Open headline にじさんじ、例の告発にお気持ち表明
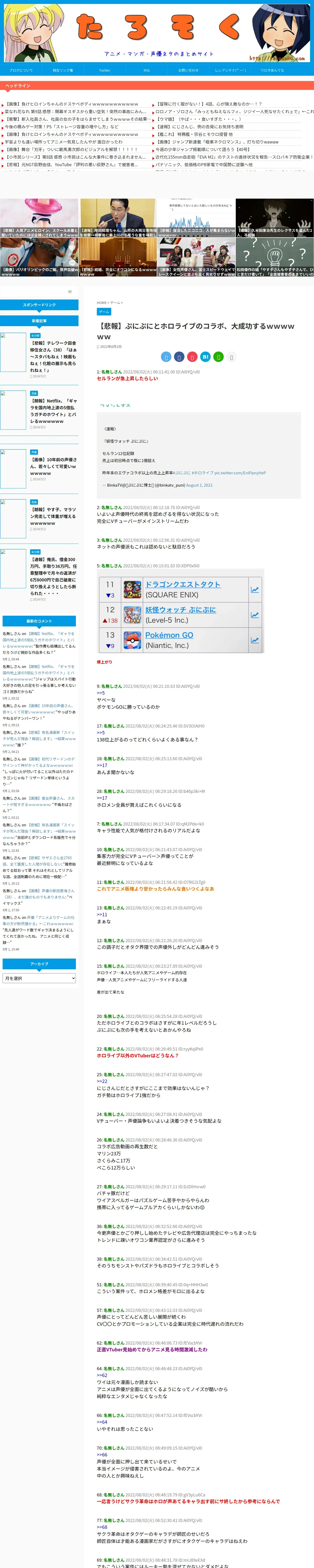The width and height of the screenshot is (314, 1568). click(x=199, y=126)
